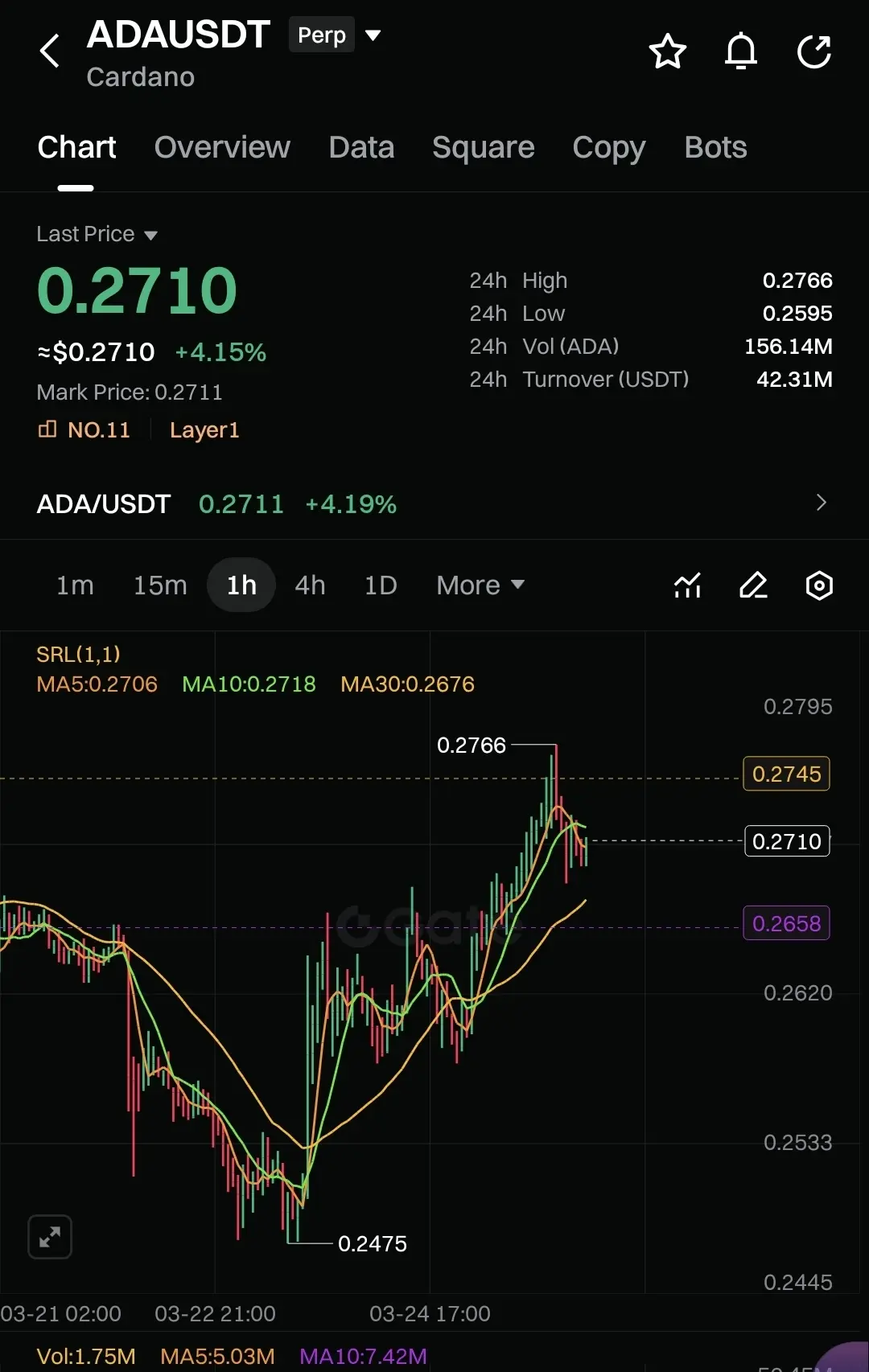Tap the Layer1 category tag
The width and height of the screenshot is (869, 1372).
pyautogui.click(x=204, y=430)
